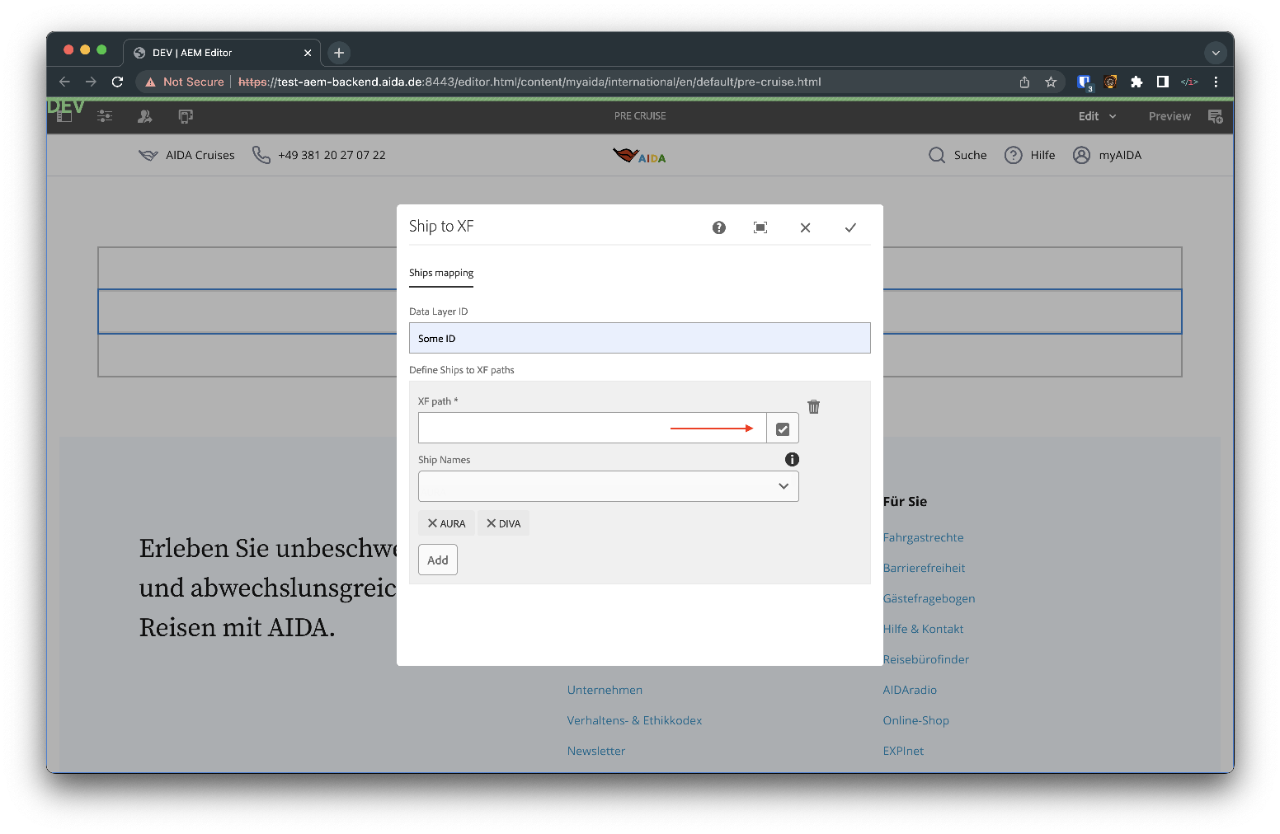Open XF path picker checkbox button
Viewport: 1280px width, 834px height.
782,429
